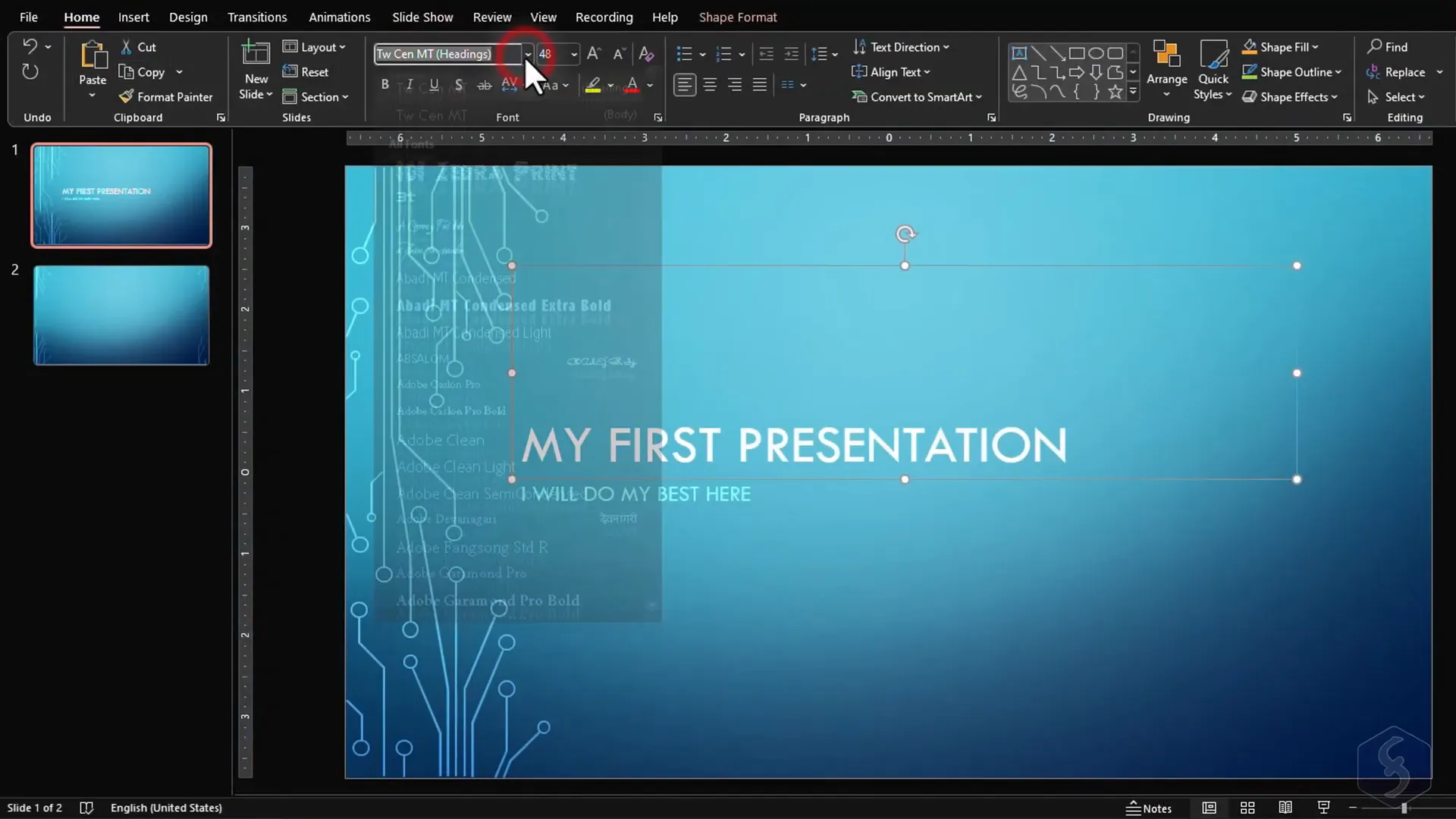Select the text box shape icon
This screenshot has width=1456, height=819.
pos(1019,53)
